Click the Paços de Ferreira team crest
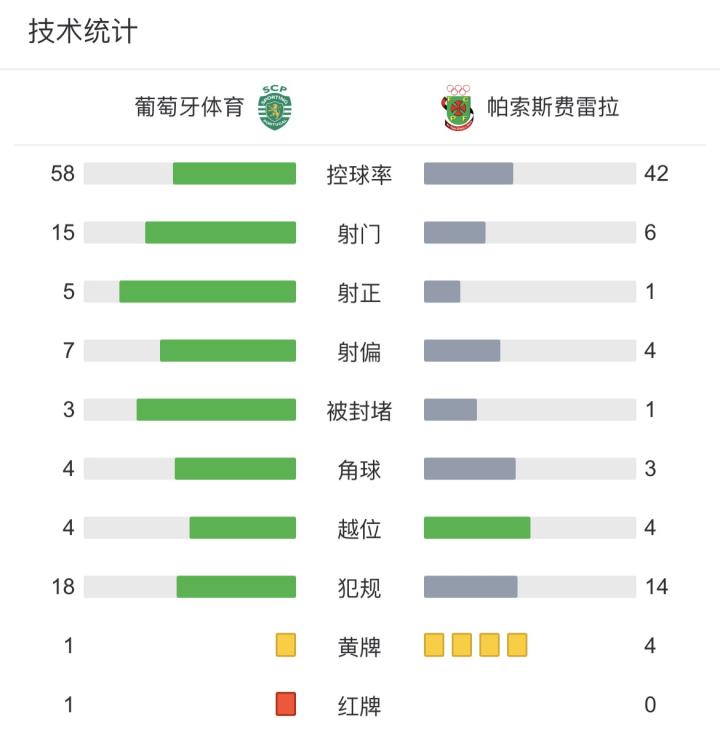The image size is (720, 730). coord(458,107)
